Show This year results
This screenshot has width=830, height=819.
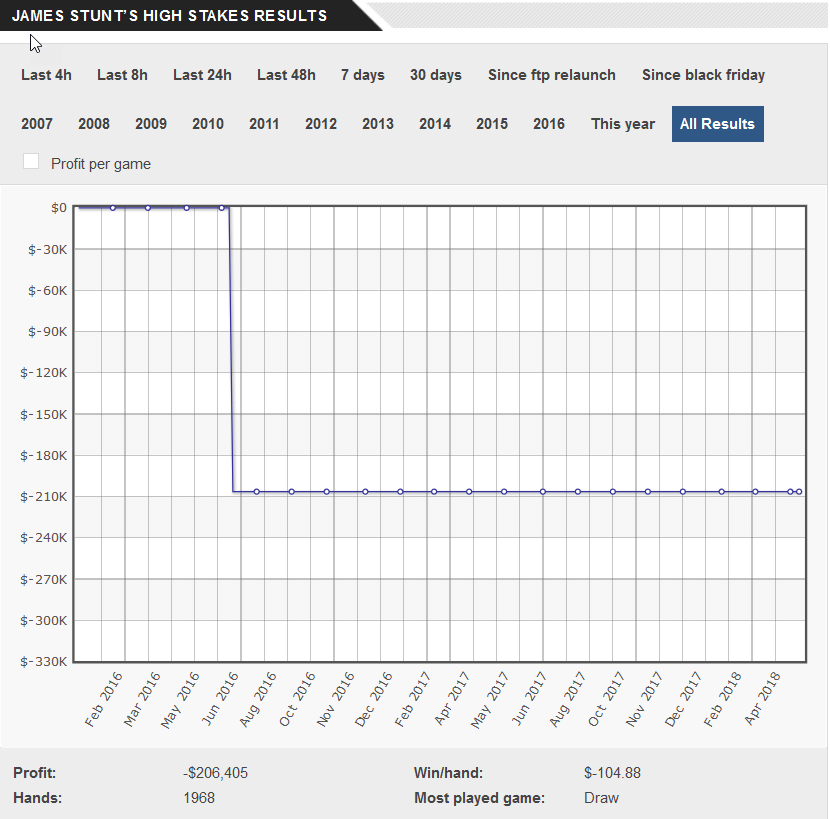coord(623,124)
